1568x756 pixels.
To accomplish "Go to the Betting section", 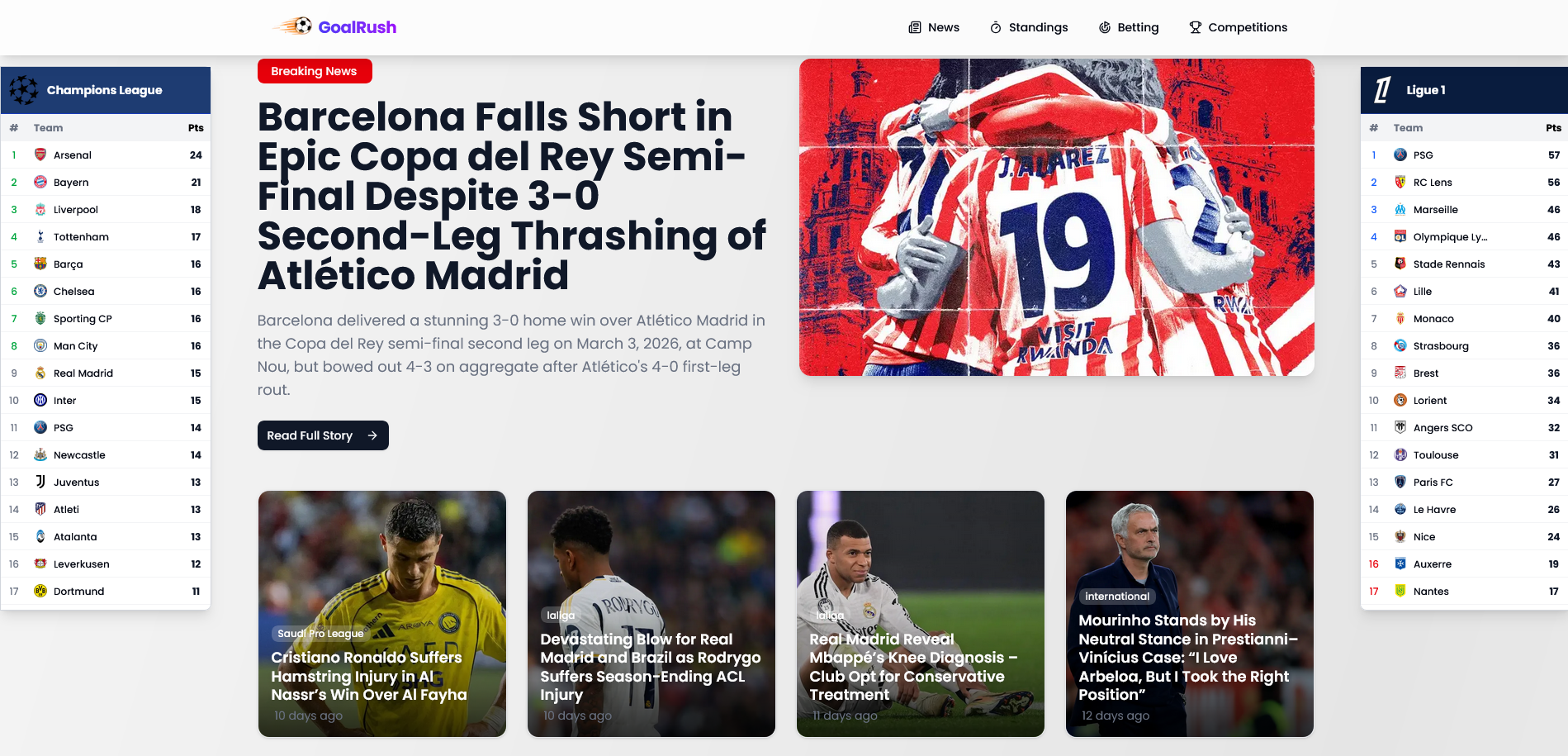I will pos(1129,27).
